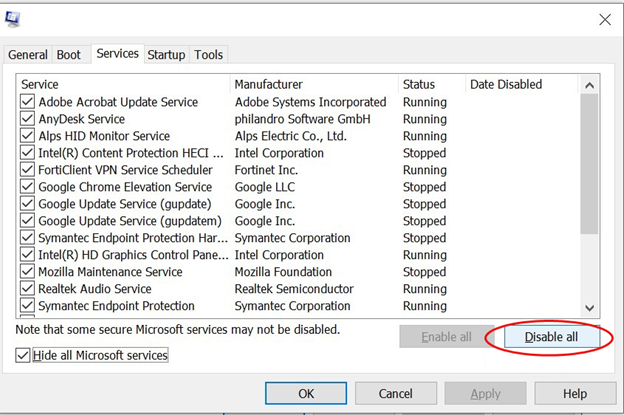The width and height of the screenshot is (624, 415).
Task: Uncheck Realtek Audio Service
Action: pos(27,288)
